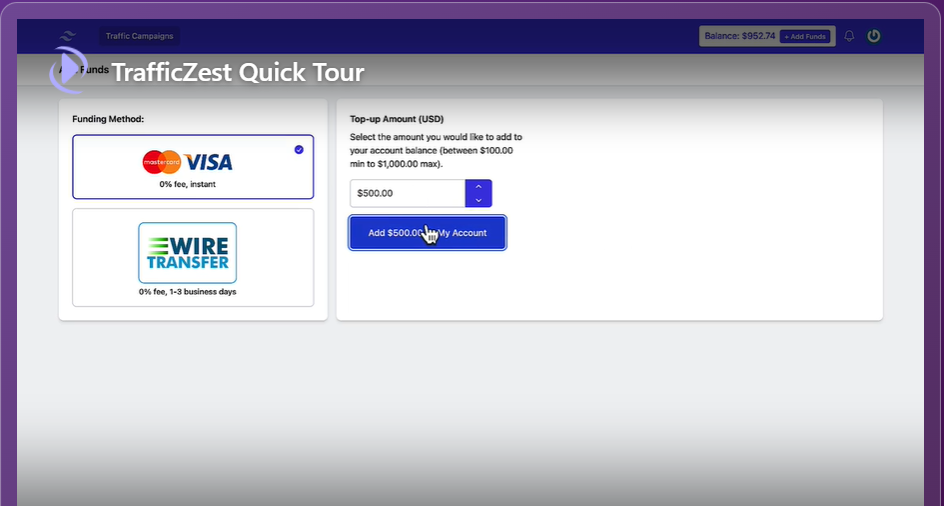Click the selected checkmark on card option
The height and width of the screenshot is (506, 944).
coord(299,149)
